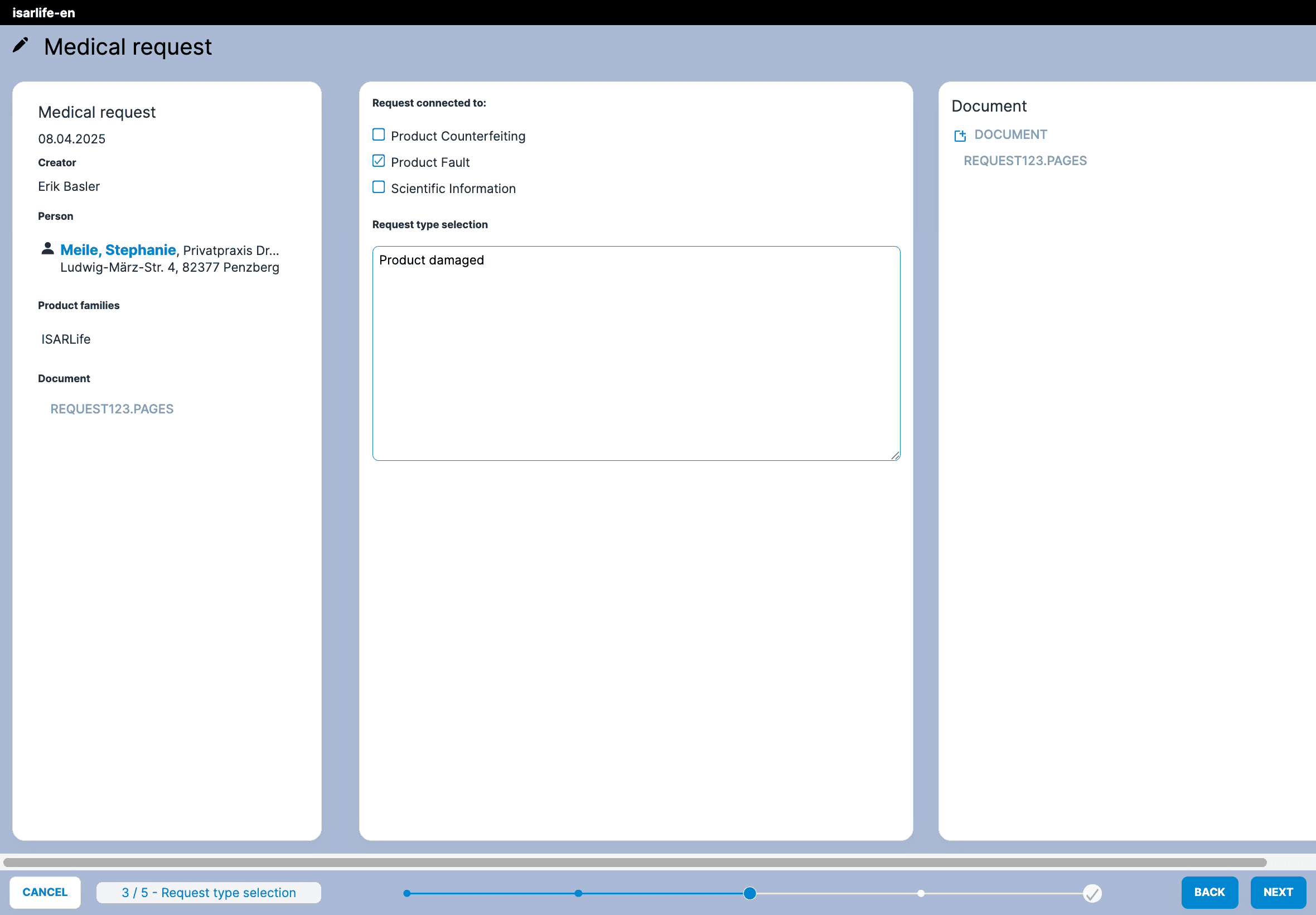Viewport: 1316px width, 915px height.
Task: Jump to second step progress dot
Action: [578, 893]
